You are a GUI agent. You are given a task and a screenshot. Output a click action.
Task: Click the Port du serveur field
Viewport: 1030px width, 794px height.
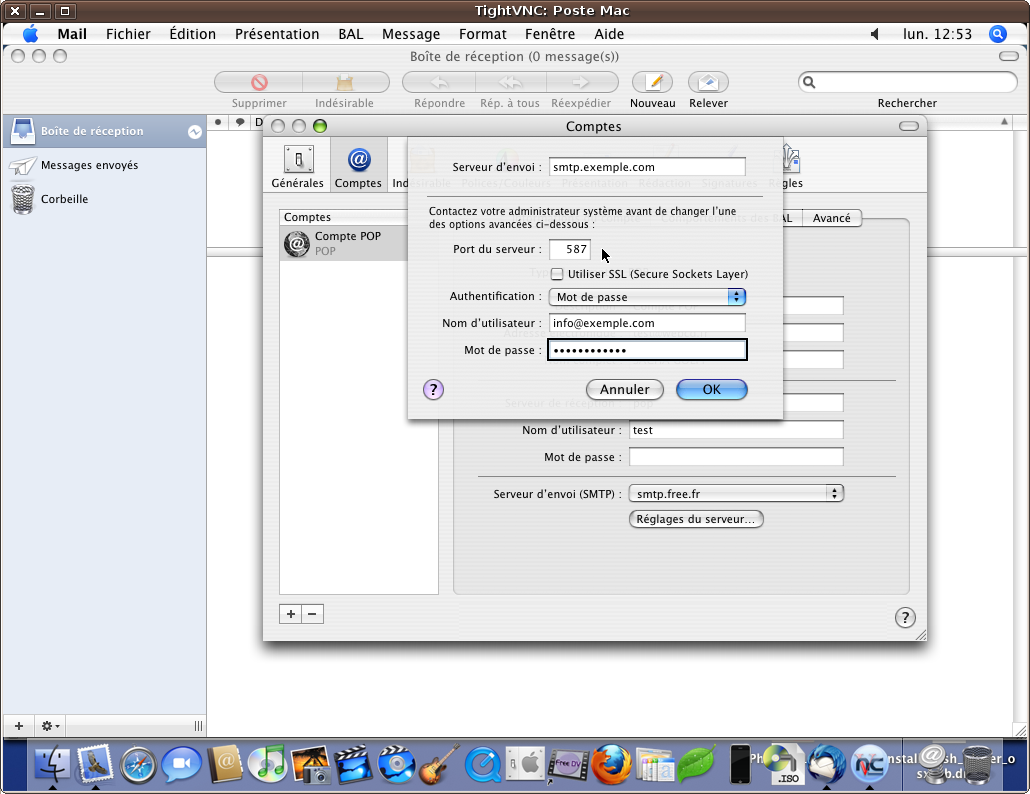tap(570, 250)
